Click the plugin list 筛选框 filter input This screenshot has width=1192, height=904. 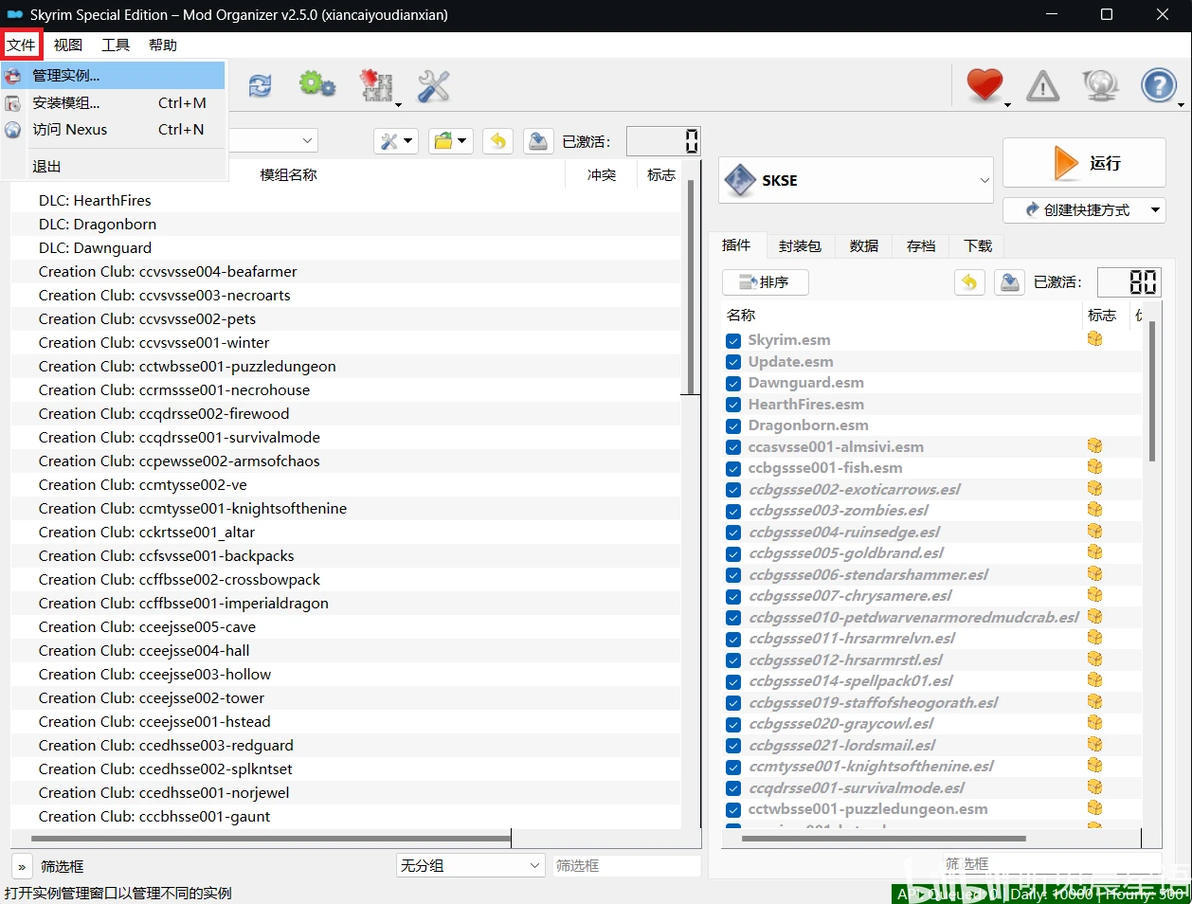[x=1052, y=863]
